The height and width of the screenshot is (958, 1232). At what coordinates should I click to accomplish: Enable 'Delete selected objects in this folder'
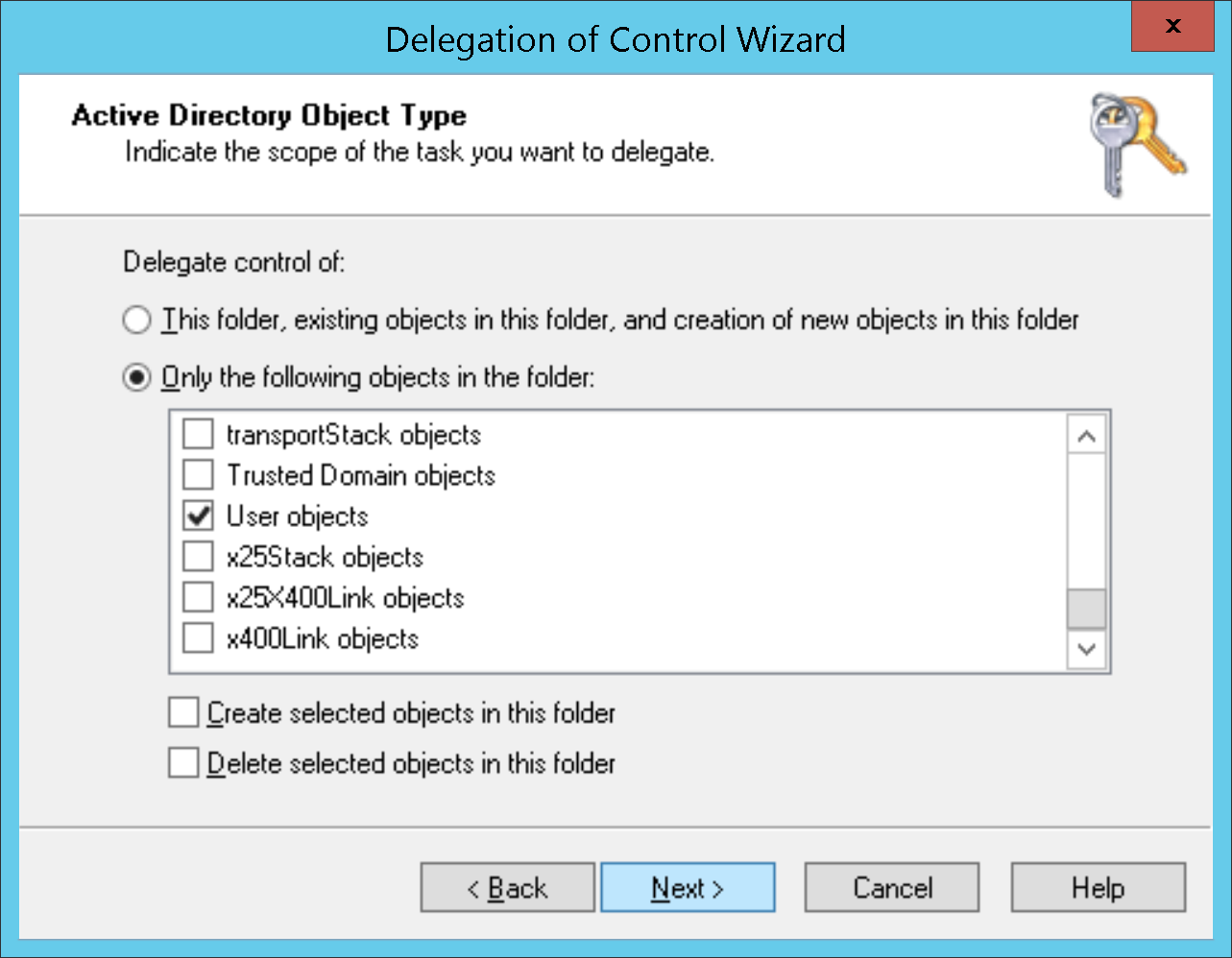point(182,764)
